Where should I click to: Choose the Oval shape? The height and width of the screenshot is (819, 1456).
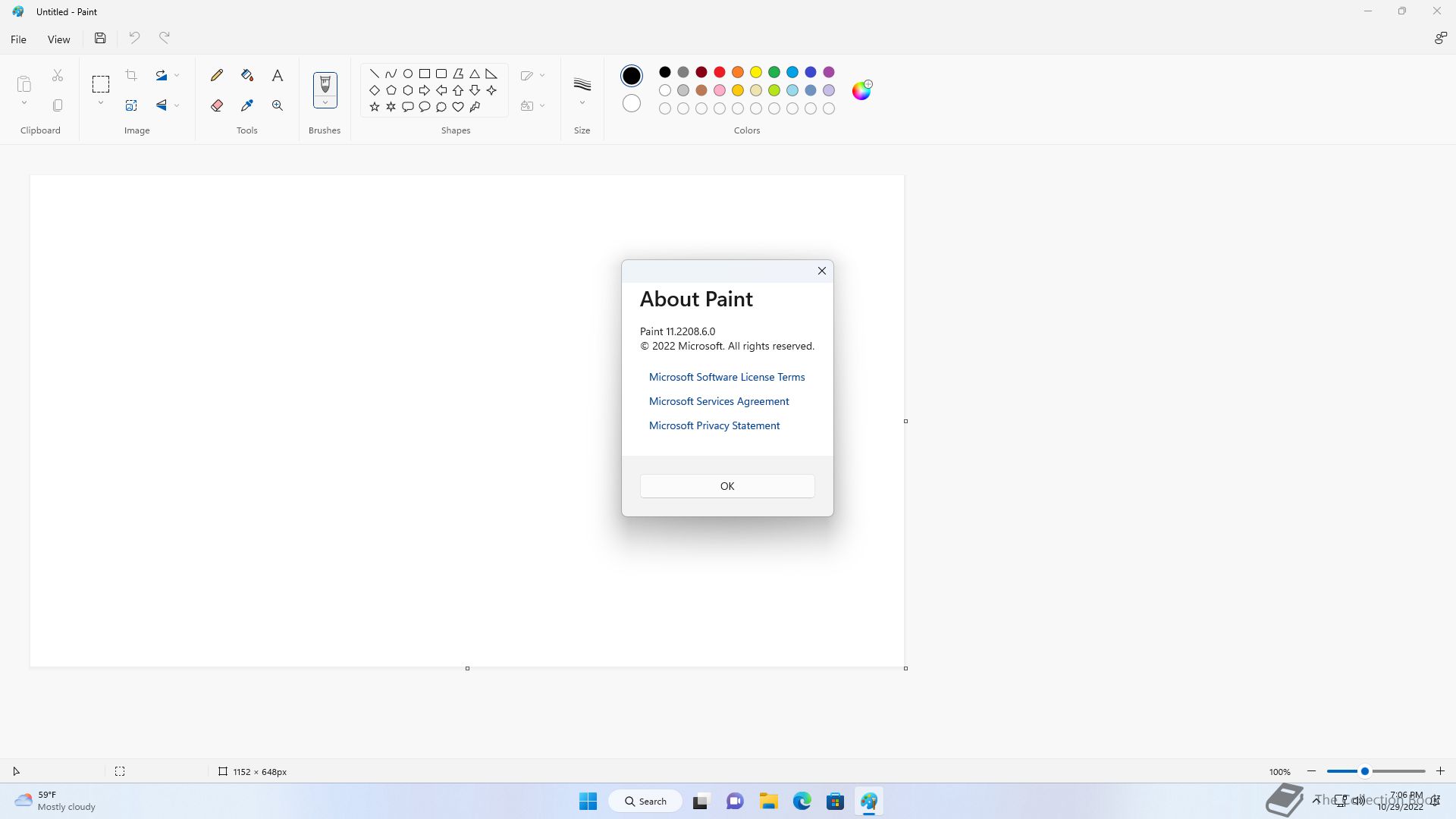pos(408,74)
